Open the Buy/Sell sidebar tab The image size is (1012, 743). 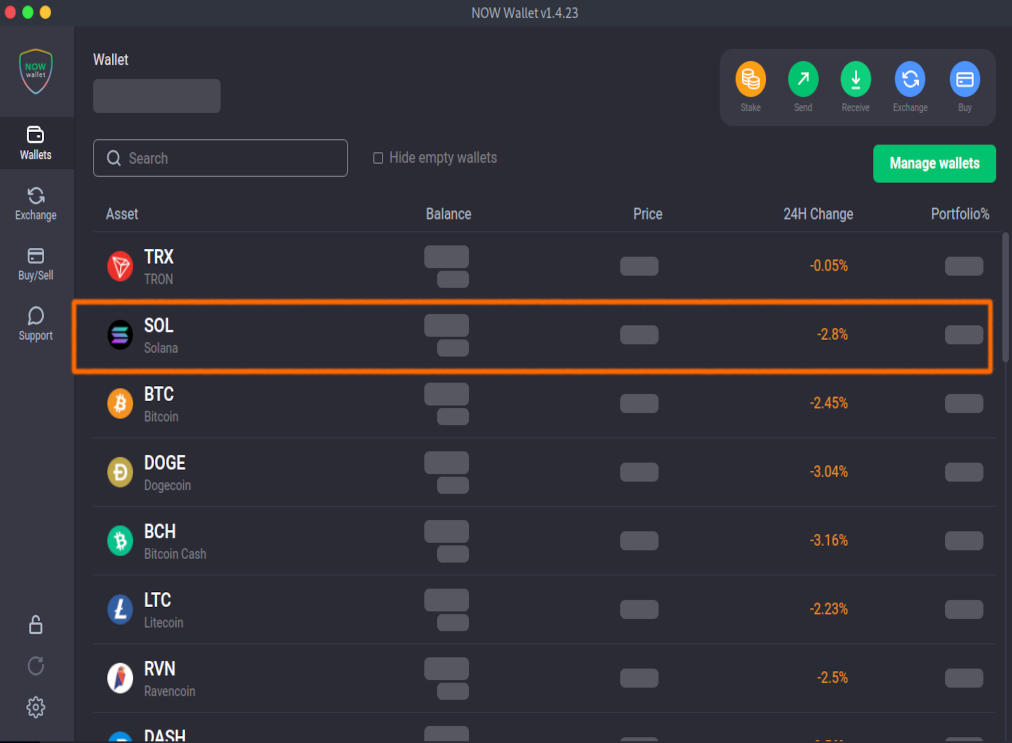[36, 263]
